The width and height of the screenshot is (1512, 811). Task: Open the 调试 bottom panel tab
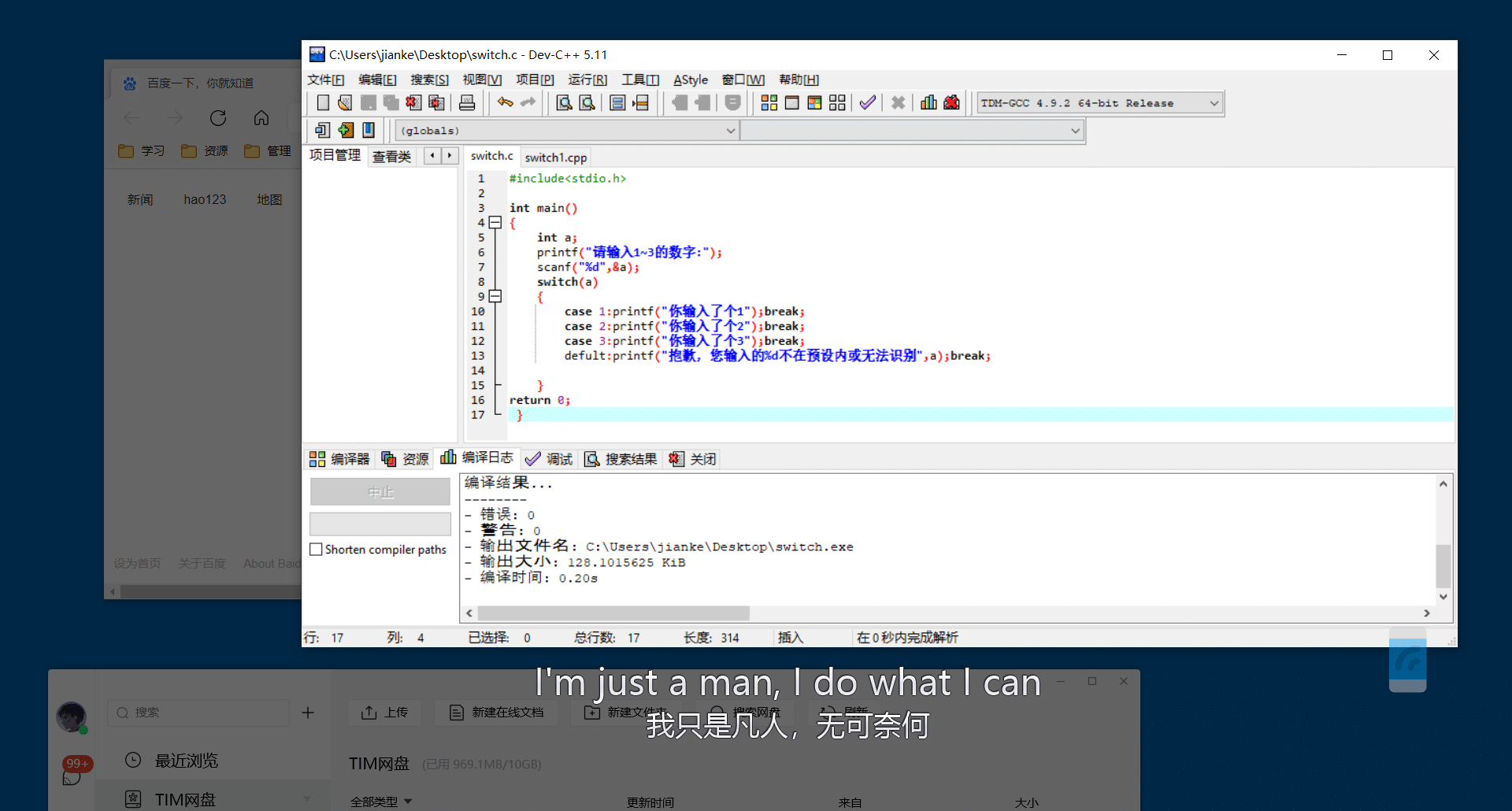[x=549, y=459]
